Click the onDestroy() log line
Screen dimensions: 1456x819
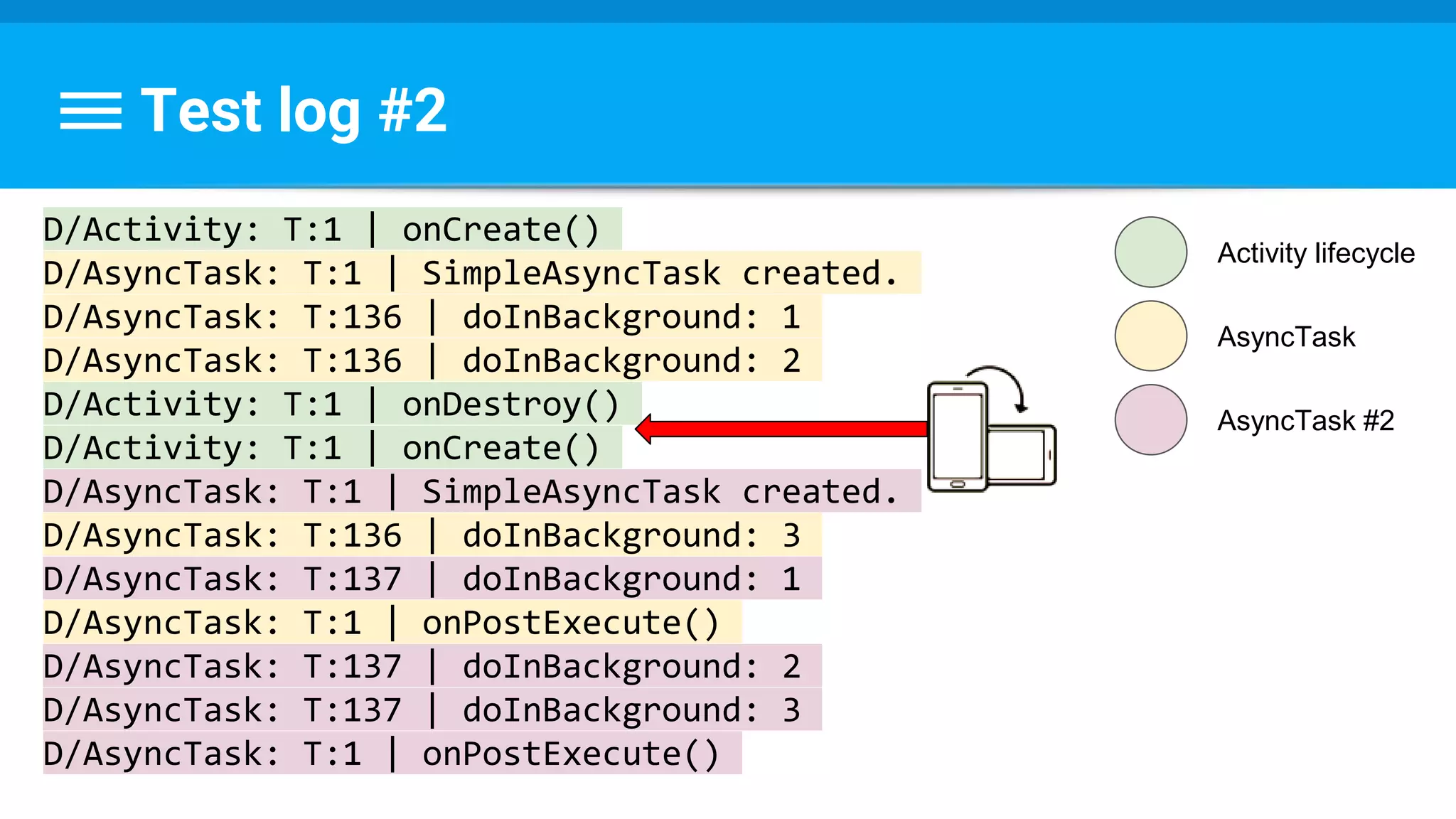pos(331,405)
